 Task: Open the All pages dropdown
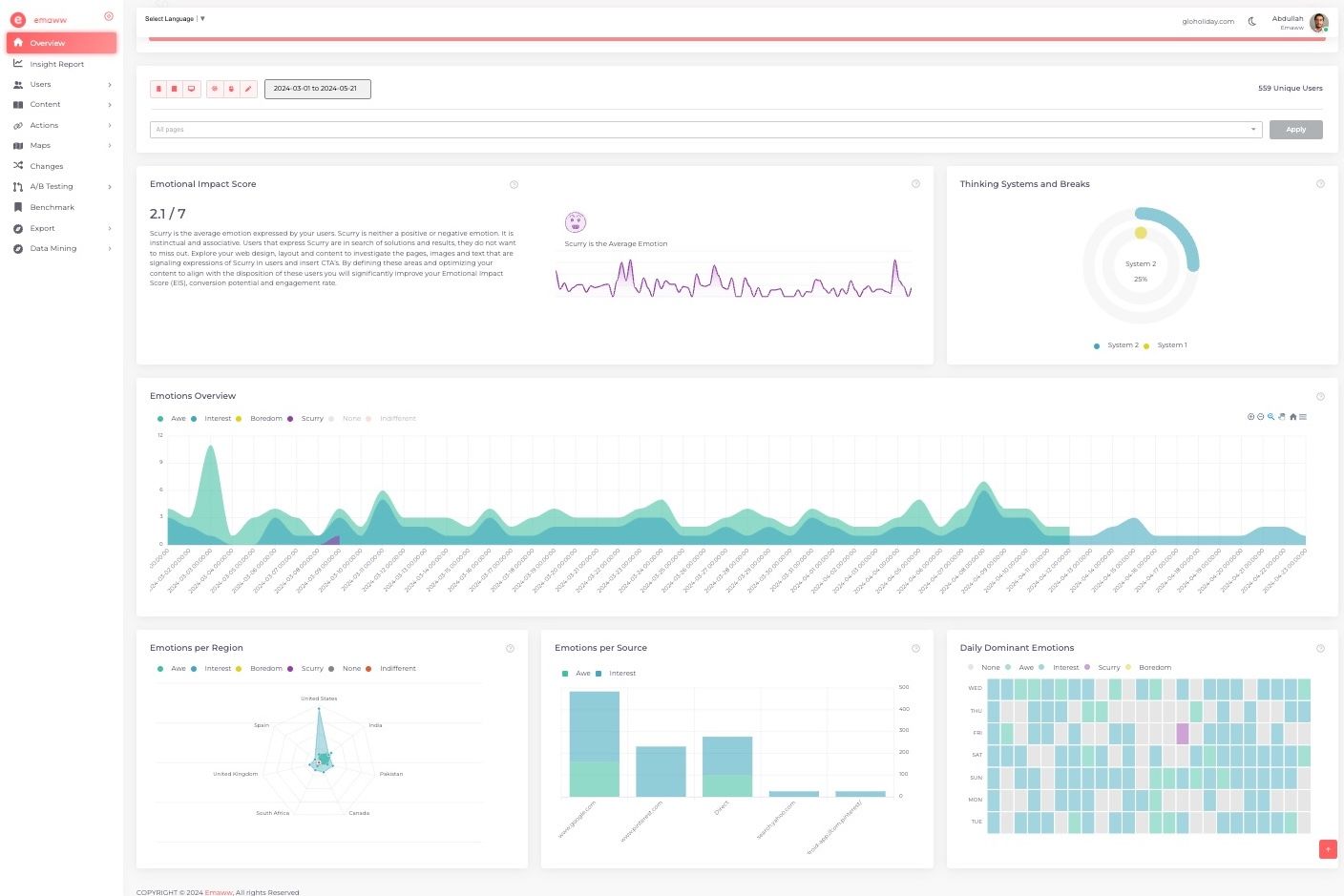pyautogui.click(x=706, y=130)
